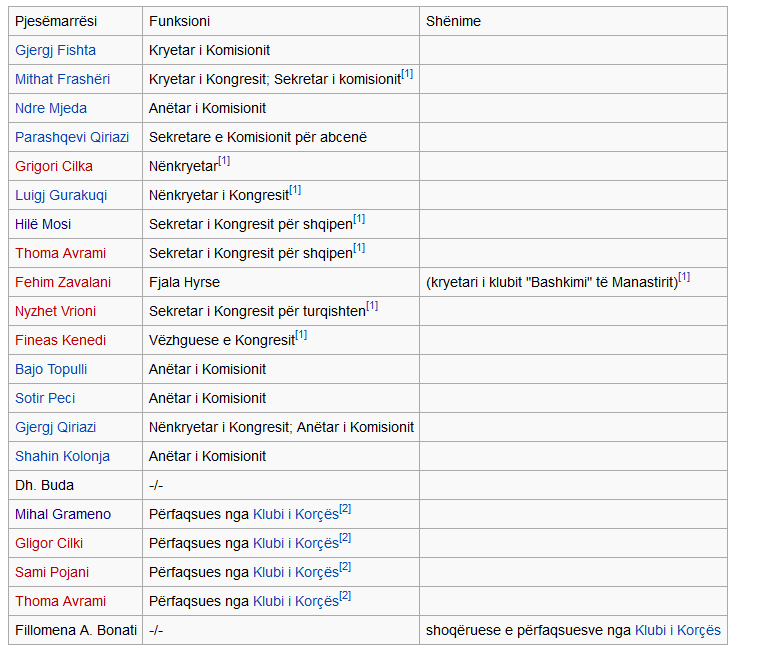Open the Parashqevi Qiriazi link
Viewport: 760px width, 659px height.
72,137
